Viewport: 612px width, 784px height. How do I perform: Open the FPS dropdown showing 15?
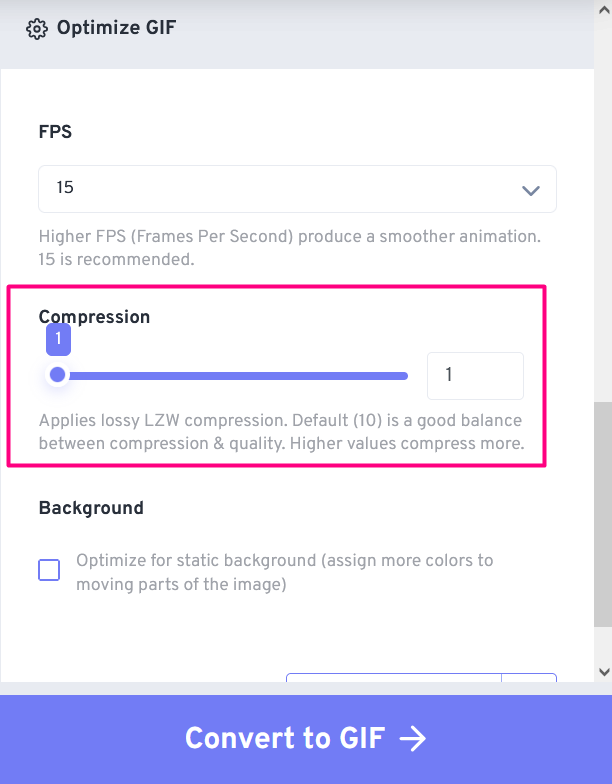click(297, 189)
